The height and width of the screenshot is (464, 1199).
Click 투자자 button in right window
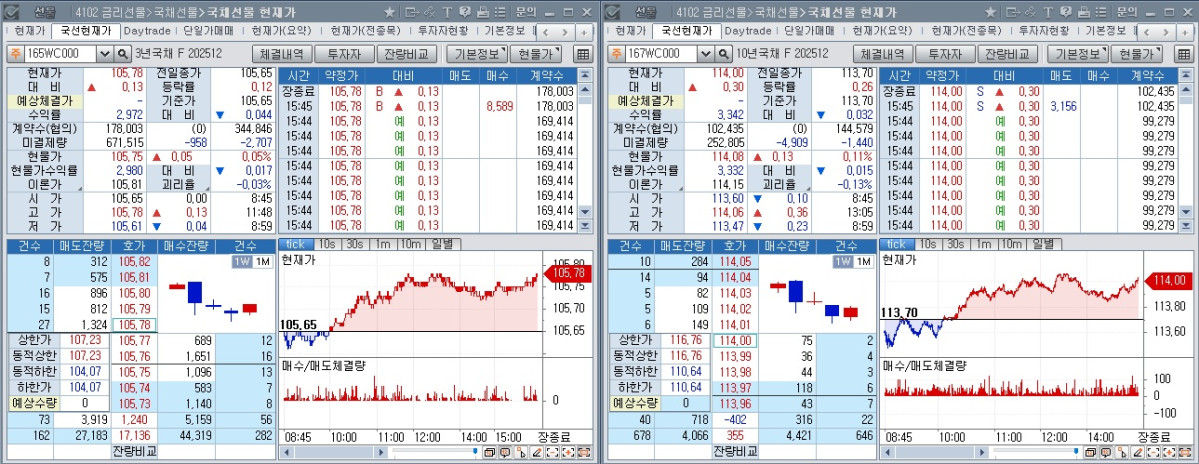[946, 54]
